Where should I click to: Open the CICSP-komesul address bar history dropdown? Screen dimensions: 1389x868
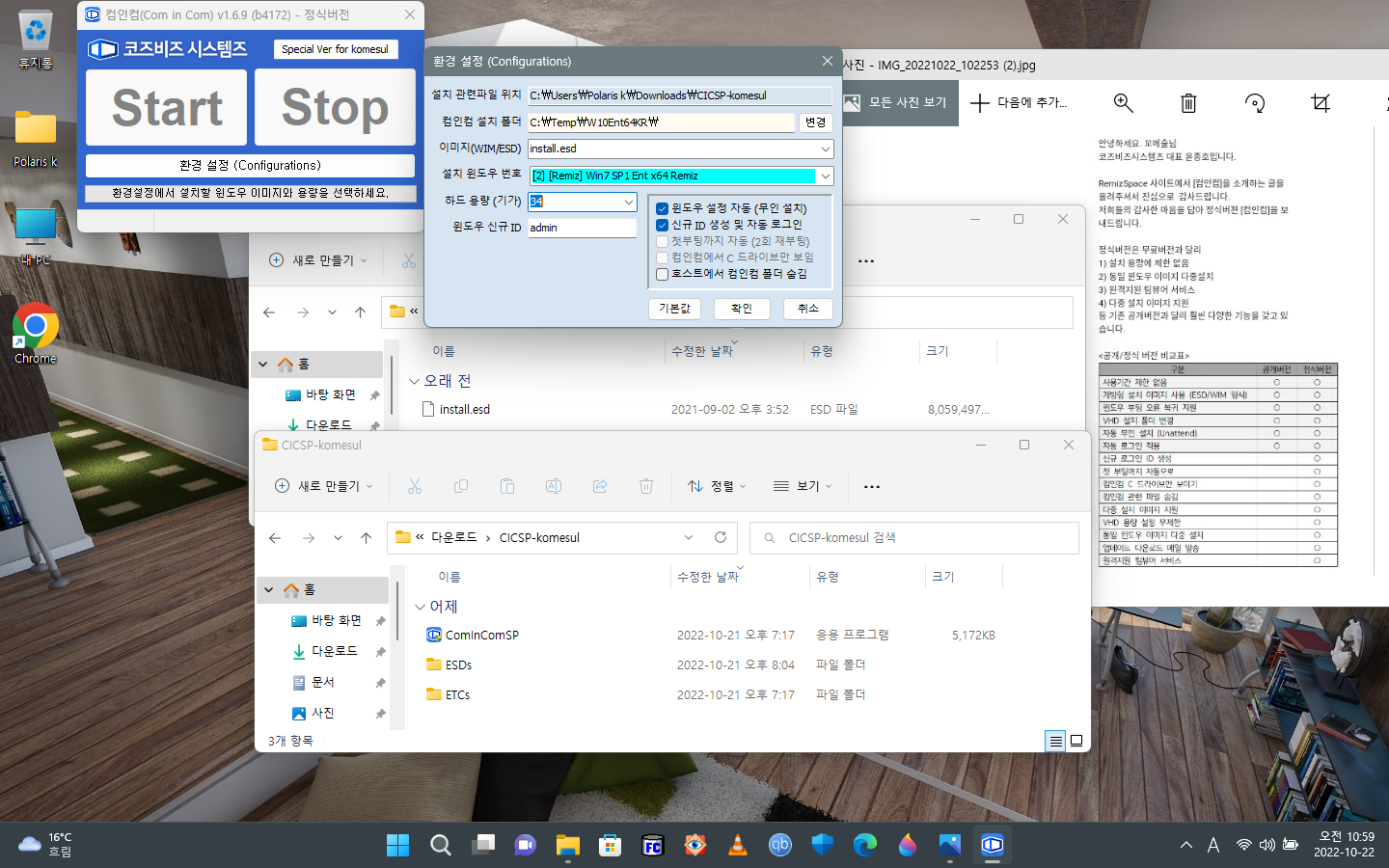pyautogui.click(x=689, y=537)
